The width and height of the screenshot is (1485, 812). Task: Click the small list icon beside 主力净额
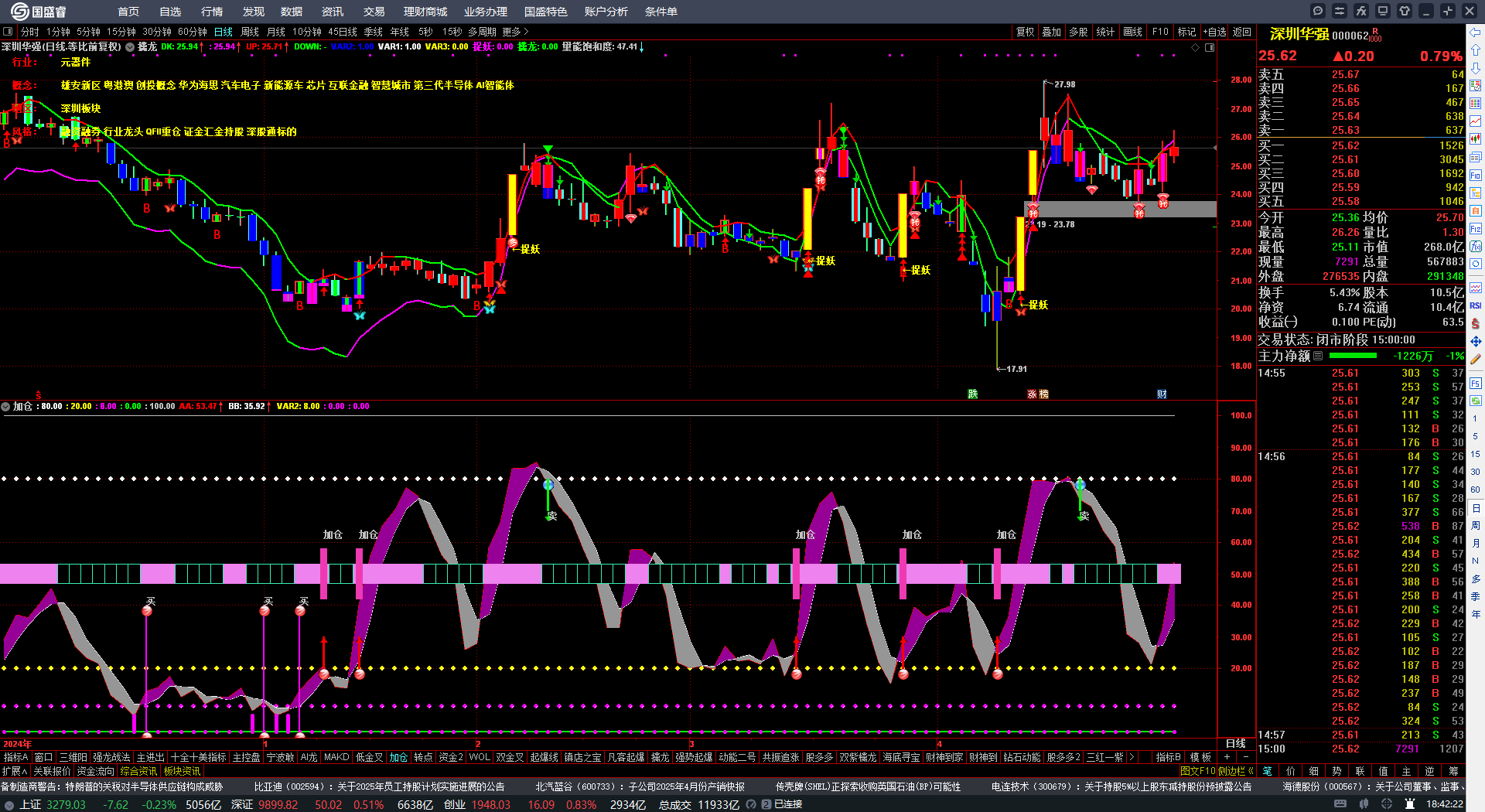(1318, 356)
